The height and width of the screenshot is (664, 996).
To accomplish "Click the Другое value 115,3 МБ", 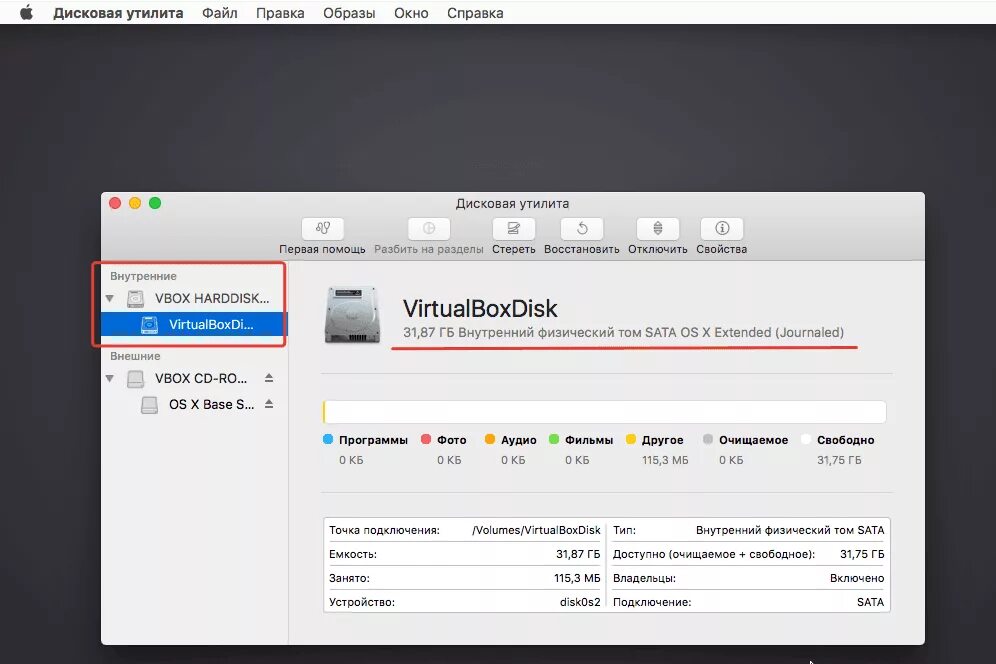I will click(x=665, y=460).
